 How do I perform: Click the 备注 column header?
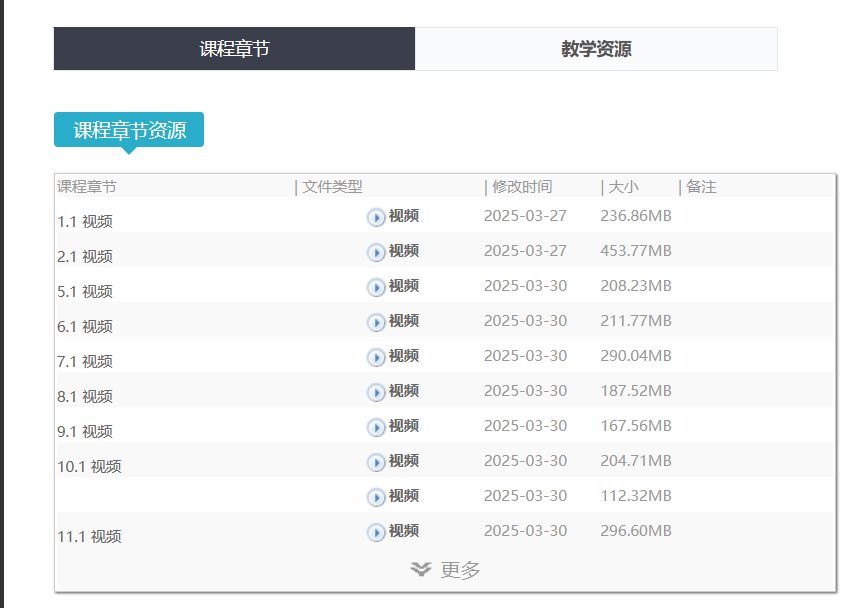(x=701, y=187)
